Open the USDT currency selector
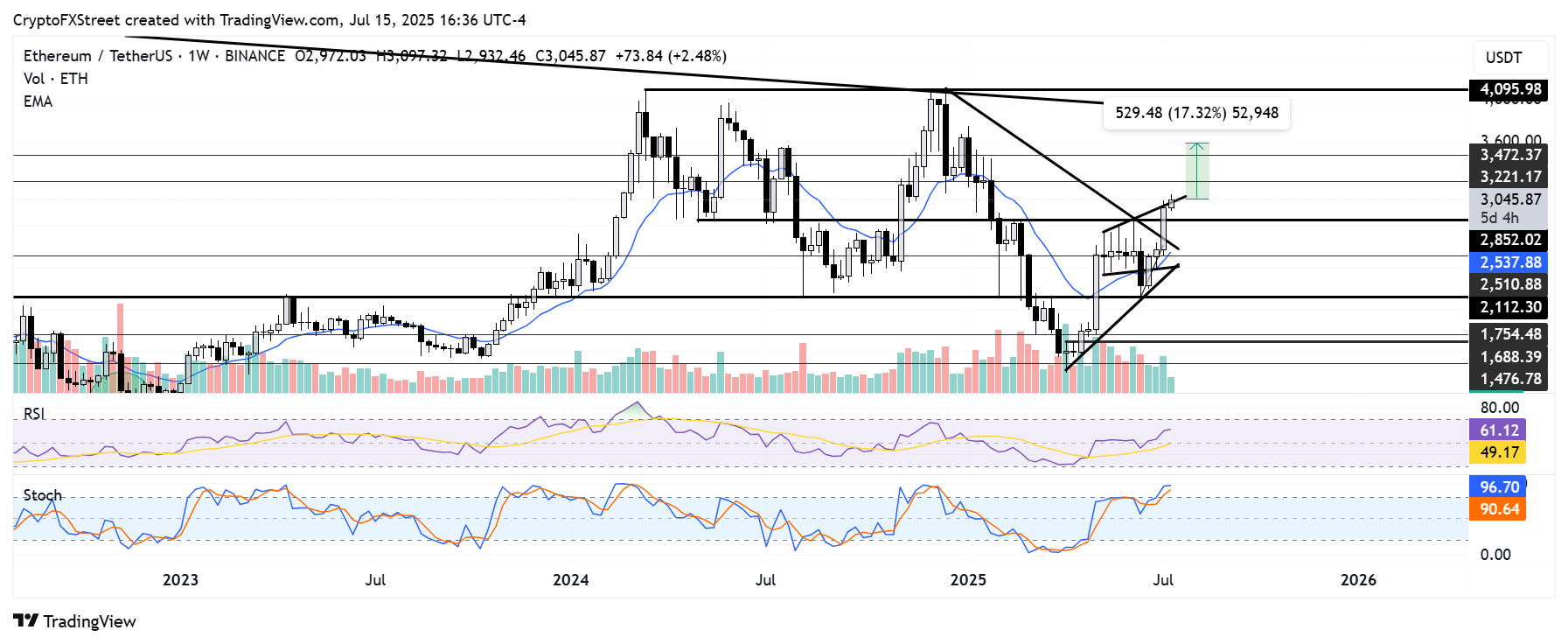 (1503, 58)
